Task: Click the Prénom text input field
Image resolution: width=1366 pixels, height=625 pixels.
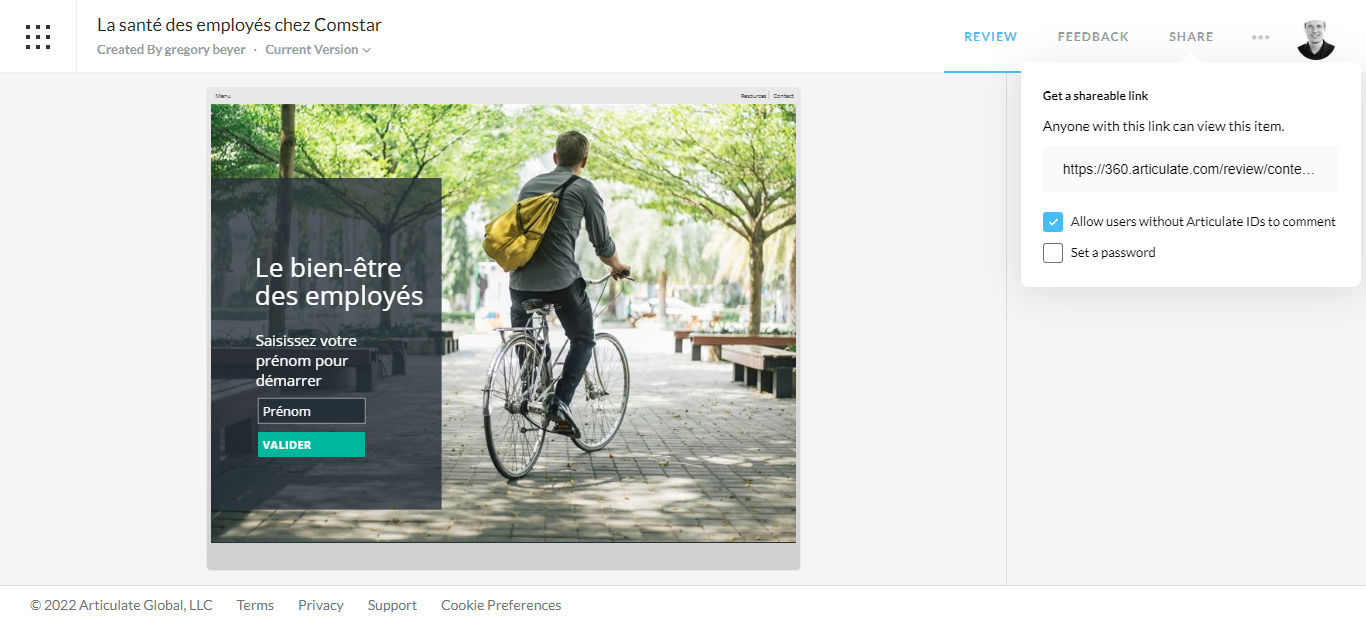Action: [x=311, y=411]
